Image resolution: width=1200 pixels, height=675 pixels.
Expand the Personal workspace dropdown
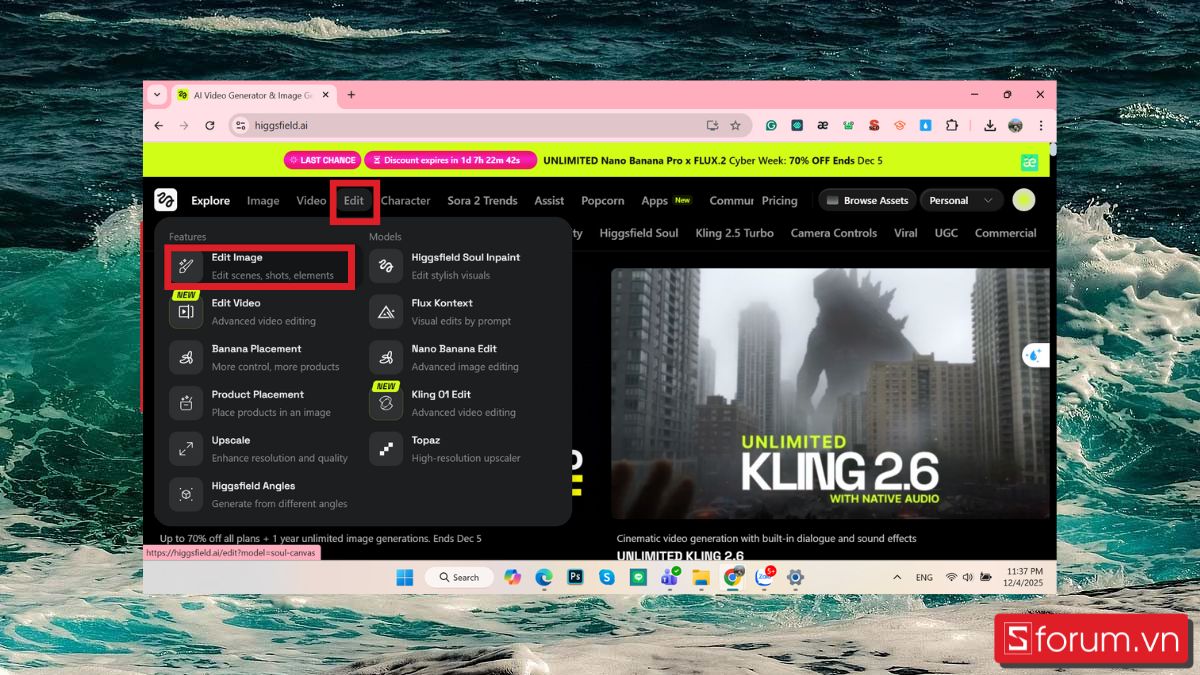(x=961, y=200)
